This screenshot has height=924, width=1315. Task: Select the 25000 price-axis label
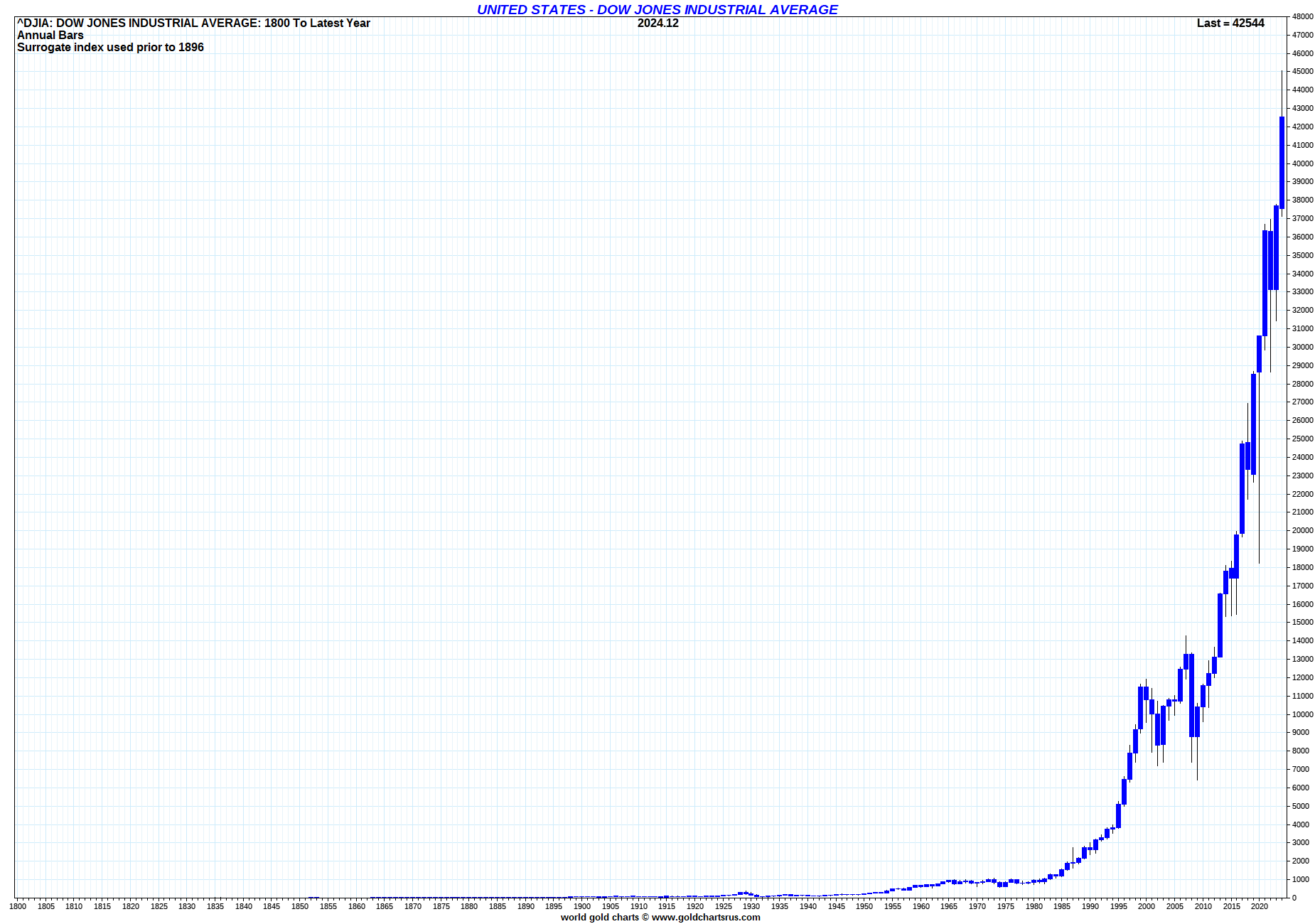1302,439
